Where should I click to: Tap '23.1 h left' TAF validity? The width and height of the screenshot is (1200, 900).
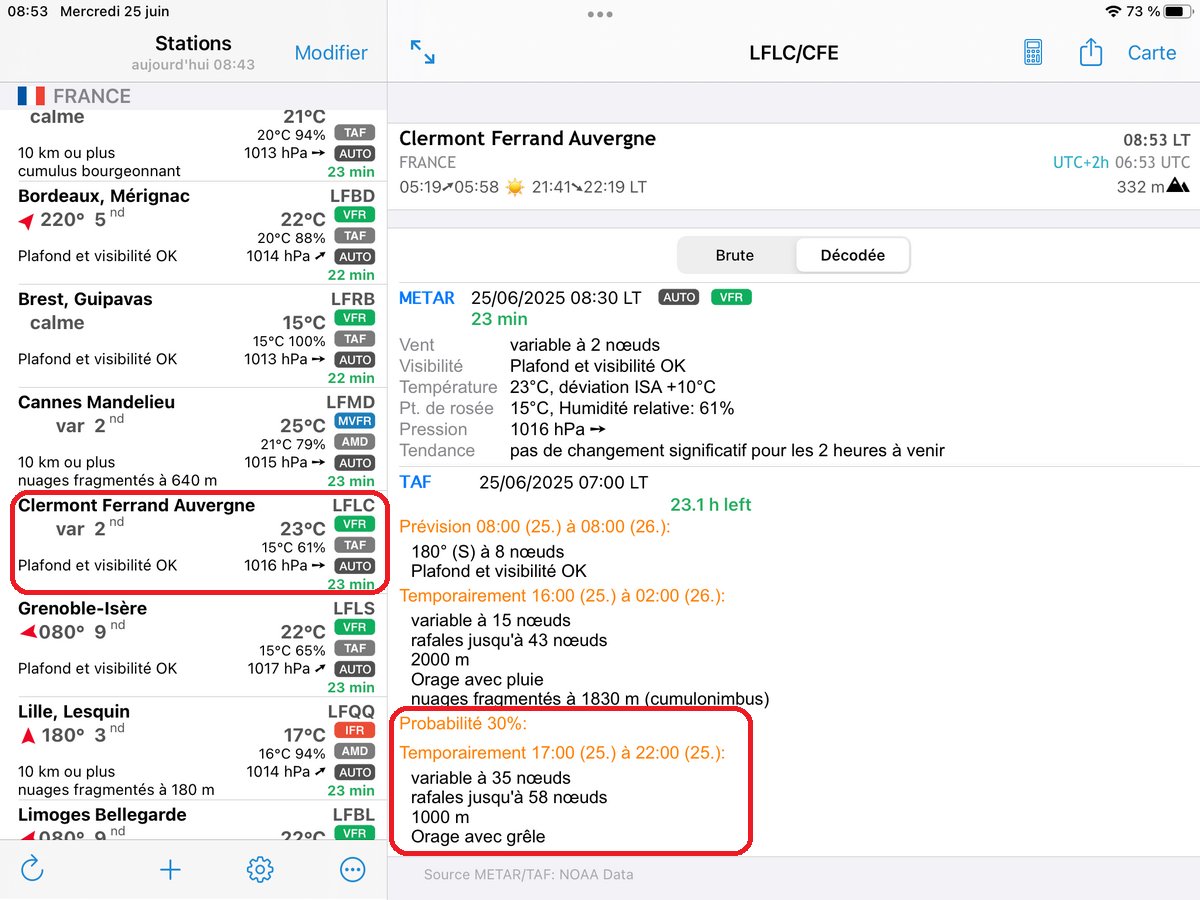(711, 505)
